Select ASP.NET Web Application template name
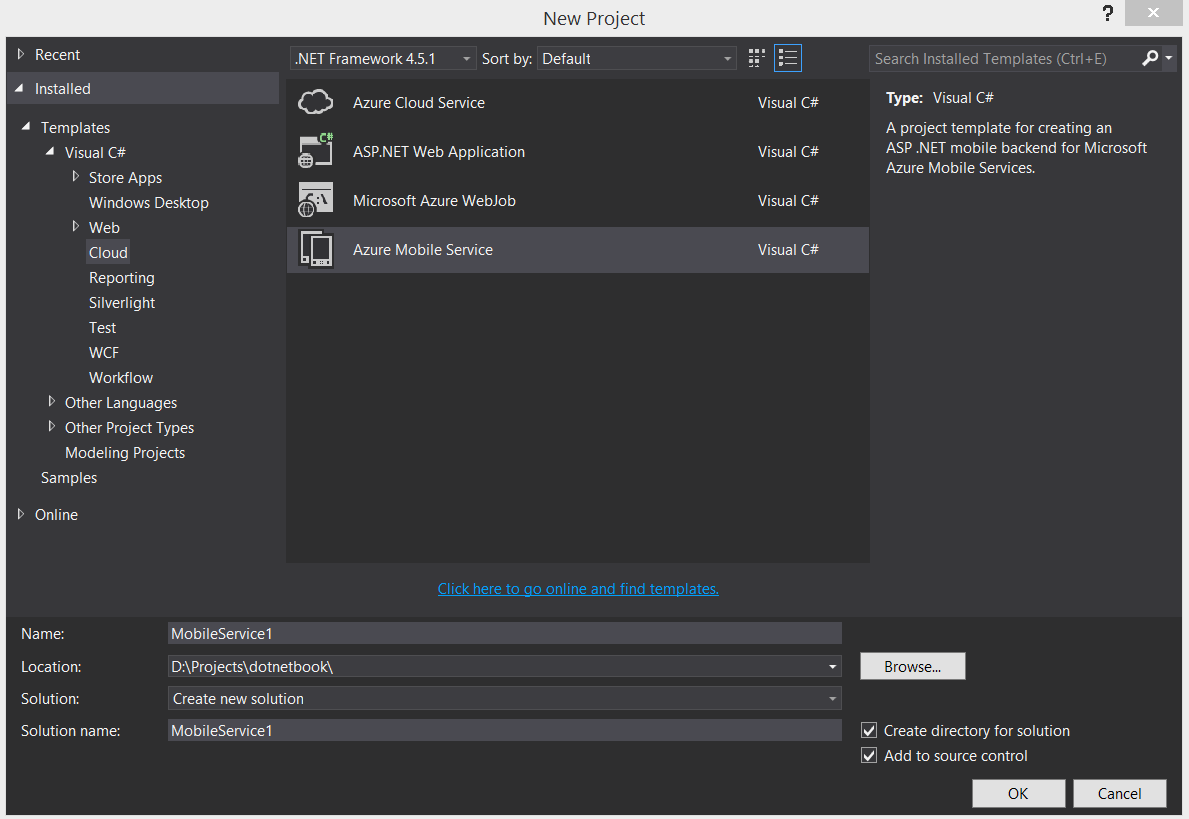The height and width of the screenshot is (819, 1189). pos(439,152)
